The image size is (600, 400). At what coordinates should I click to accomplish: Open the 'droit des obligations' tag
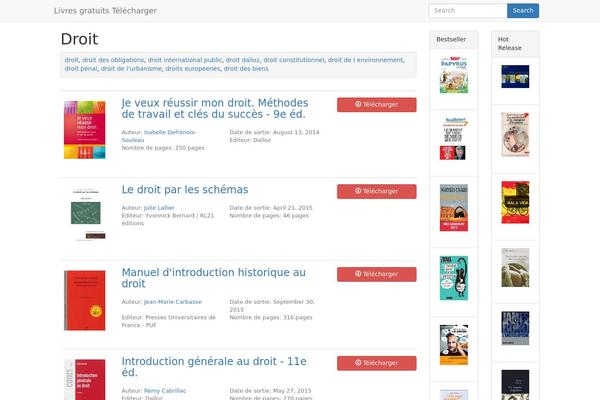(113, 60)
